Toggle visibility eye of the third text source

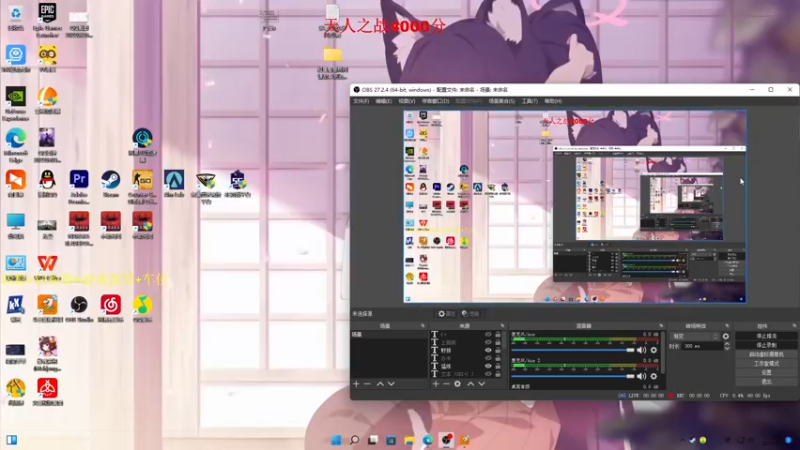pyautogui.click(x=488, y=351)
